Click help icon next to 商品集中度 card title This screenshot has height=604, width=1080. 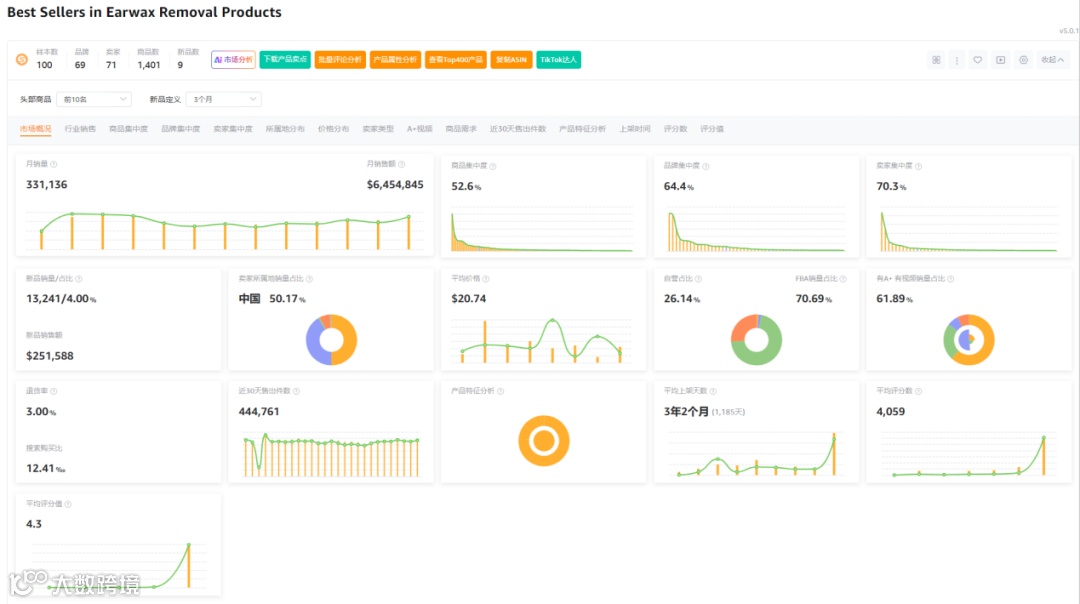(492, 166)
